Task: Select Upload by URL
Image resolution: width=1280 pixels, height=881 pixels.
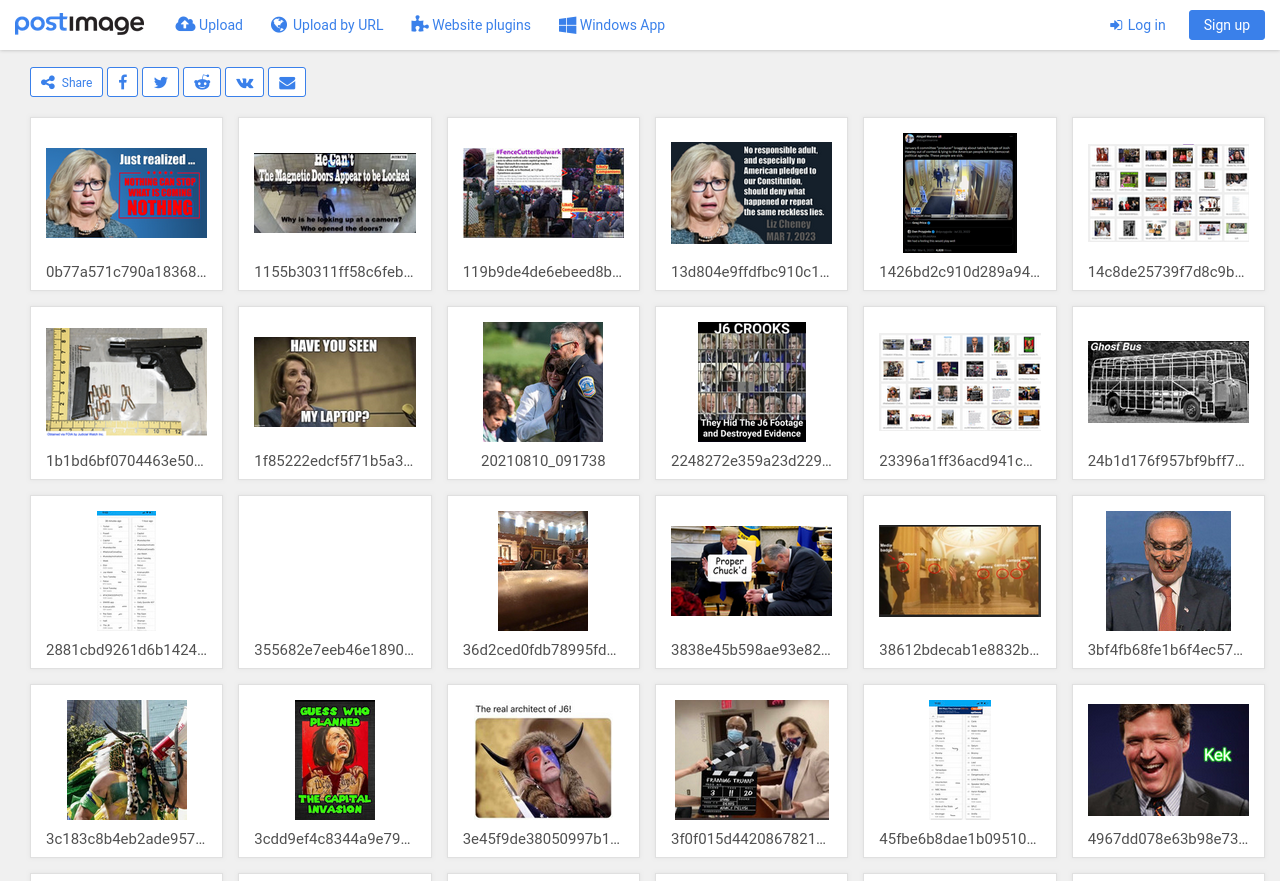Action: click(x=327, y=25)
